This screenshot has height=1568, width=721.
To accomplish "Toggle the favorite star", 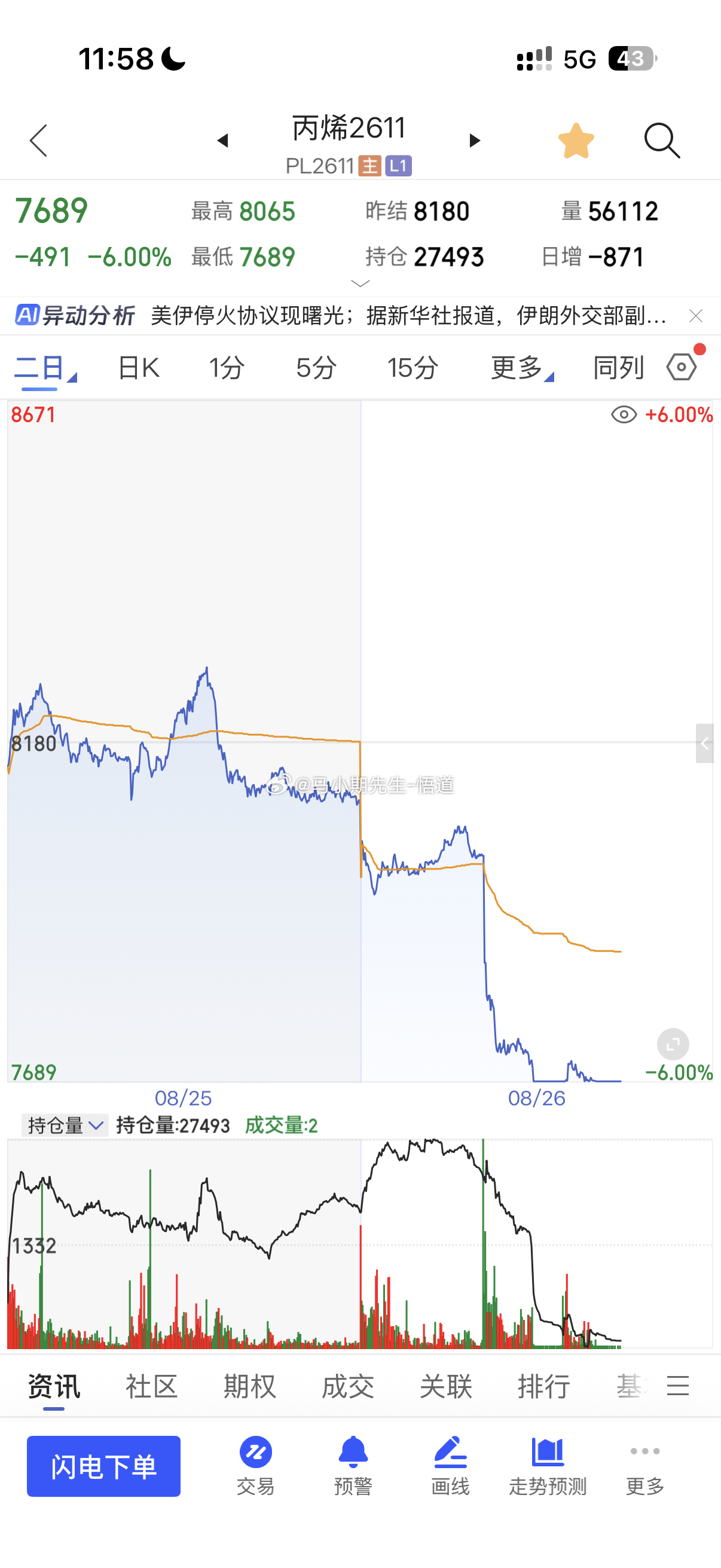I will click(576, 141).
